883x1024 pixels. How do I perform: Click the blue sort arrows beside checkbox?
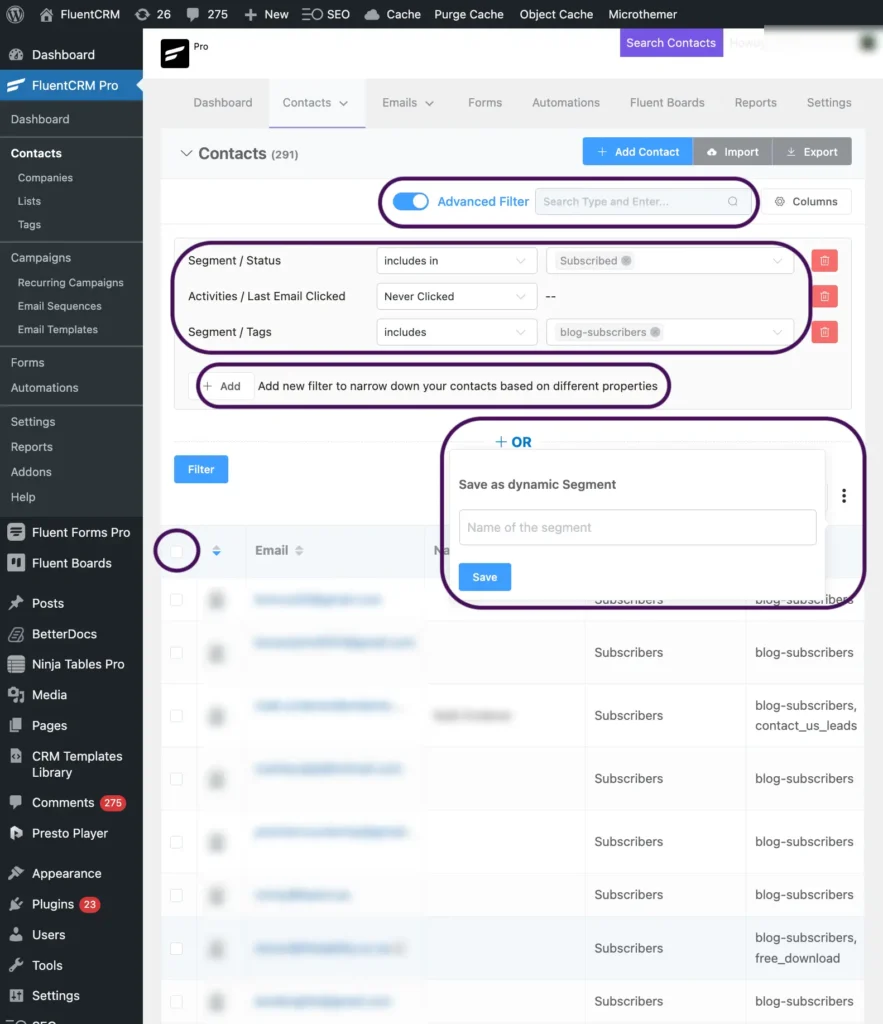216,551
